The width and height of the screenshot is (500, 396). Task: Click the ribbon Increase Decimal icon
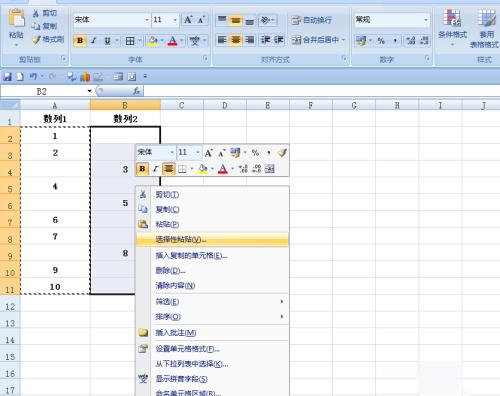click(411, 41)
